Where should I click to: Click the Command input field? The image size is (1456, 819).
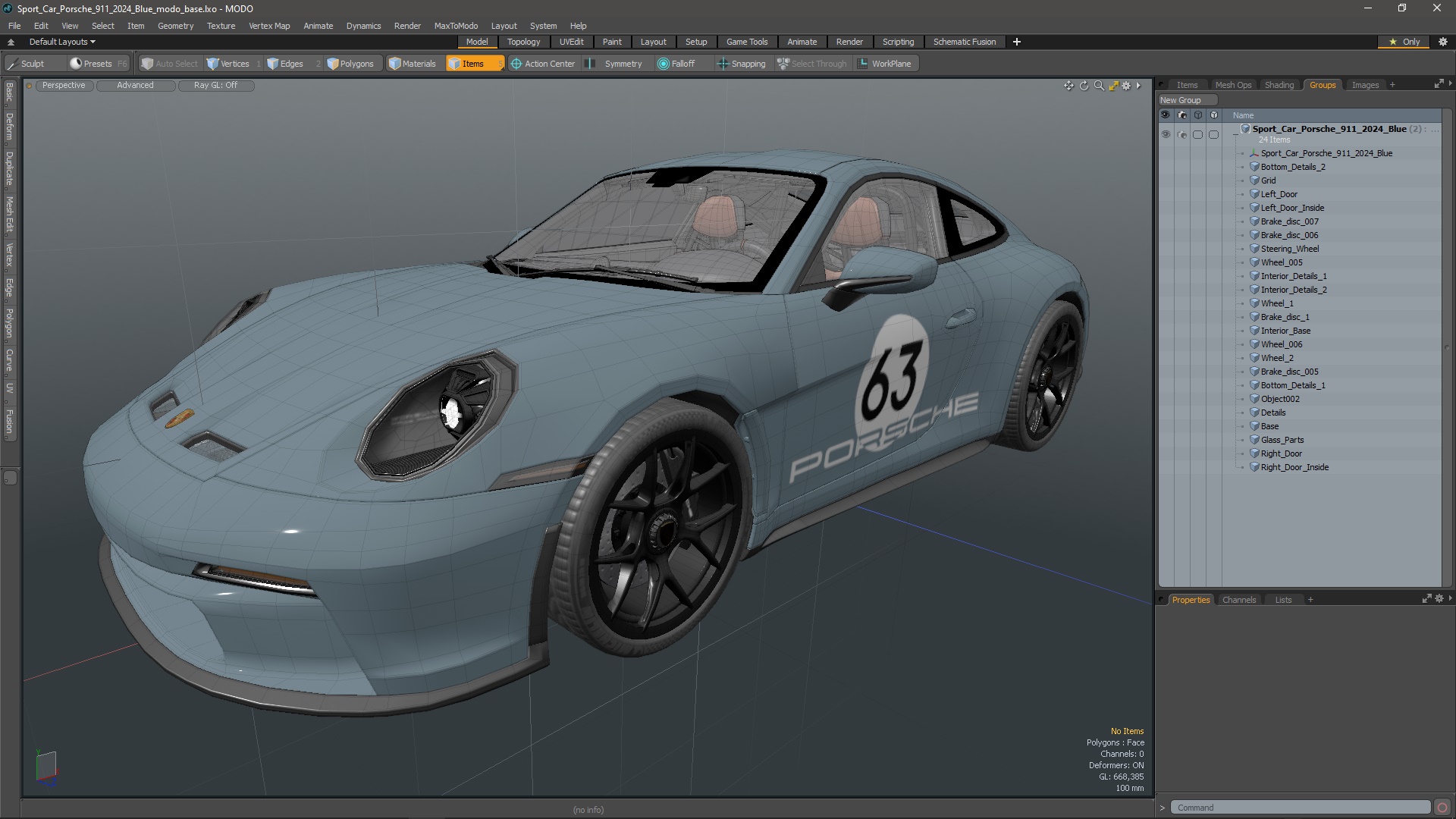[x=1300, y=808]
